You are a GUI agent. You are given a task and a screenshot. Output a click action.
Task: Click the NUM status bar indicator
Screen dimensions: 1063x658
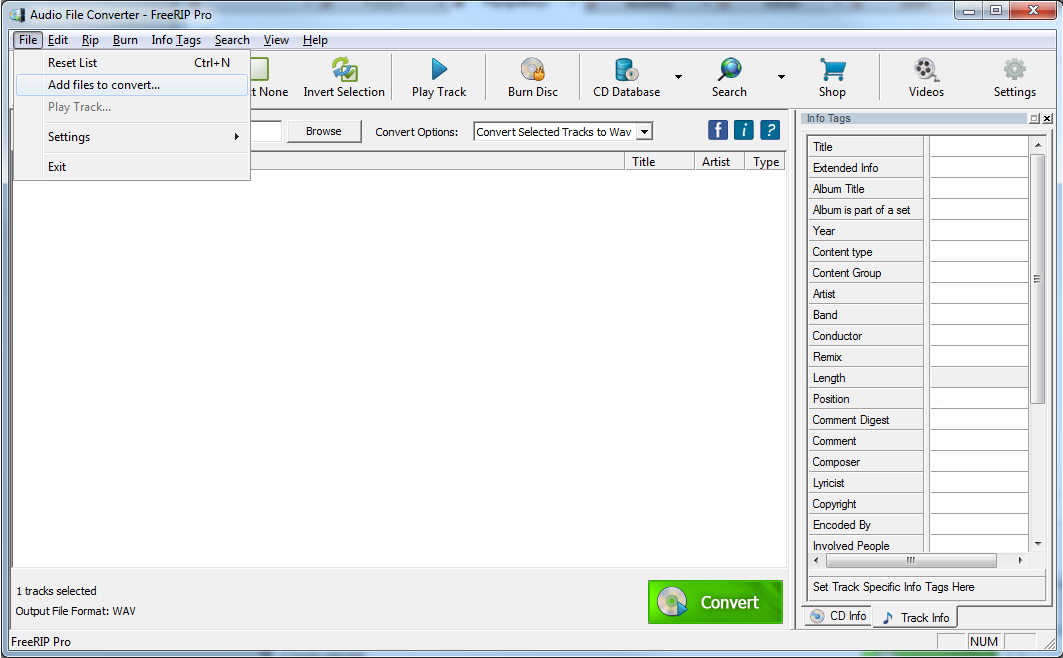pyautogui.click(x=984, y=641)
